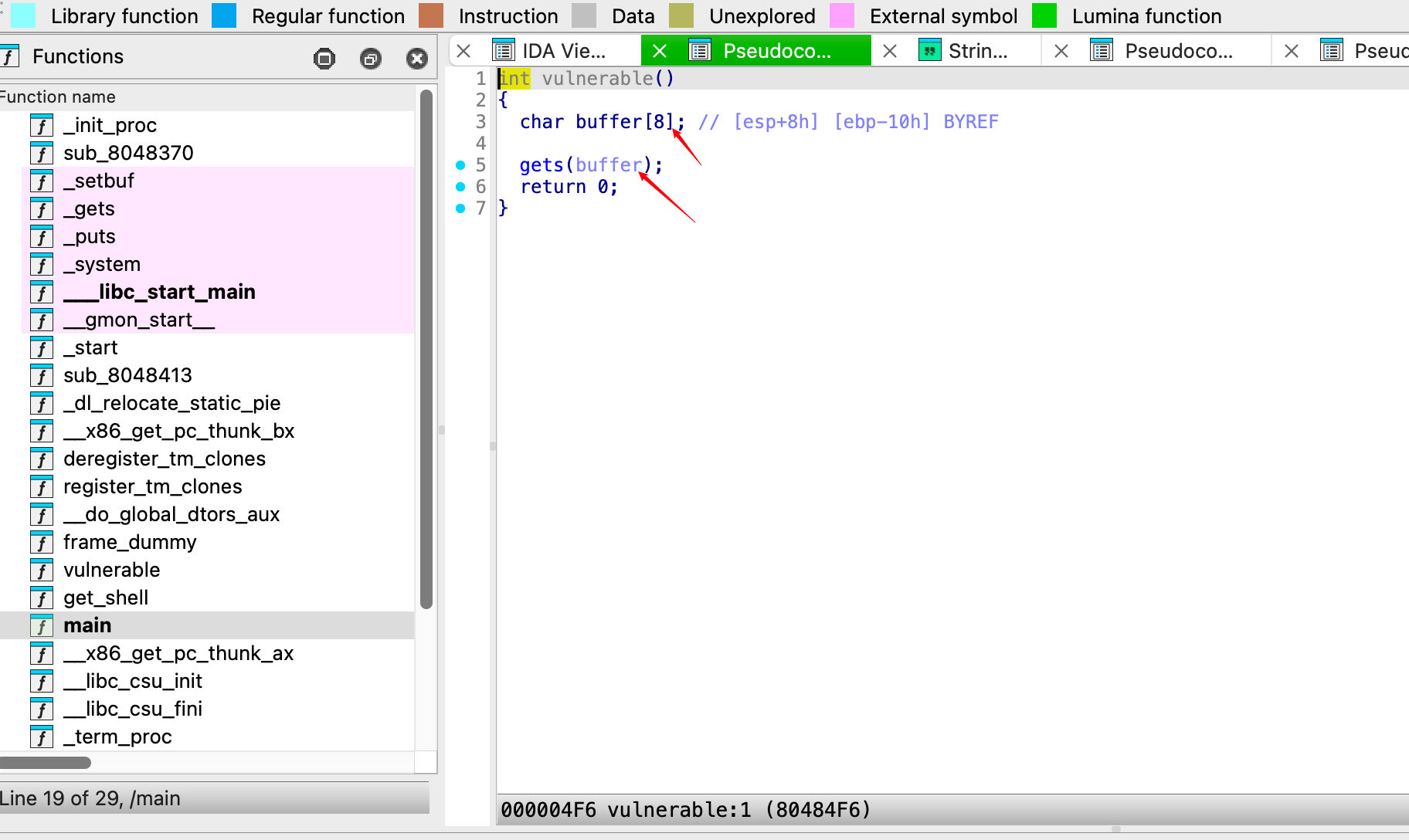Image resolution: width=1409 pixels, height=840 pixels.
Task: Click the IDA View tab icon
Action: [x=504, y=51]
